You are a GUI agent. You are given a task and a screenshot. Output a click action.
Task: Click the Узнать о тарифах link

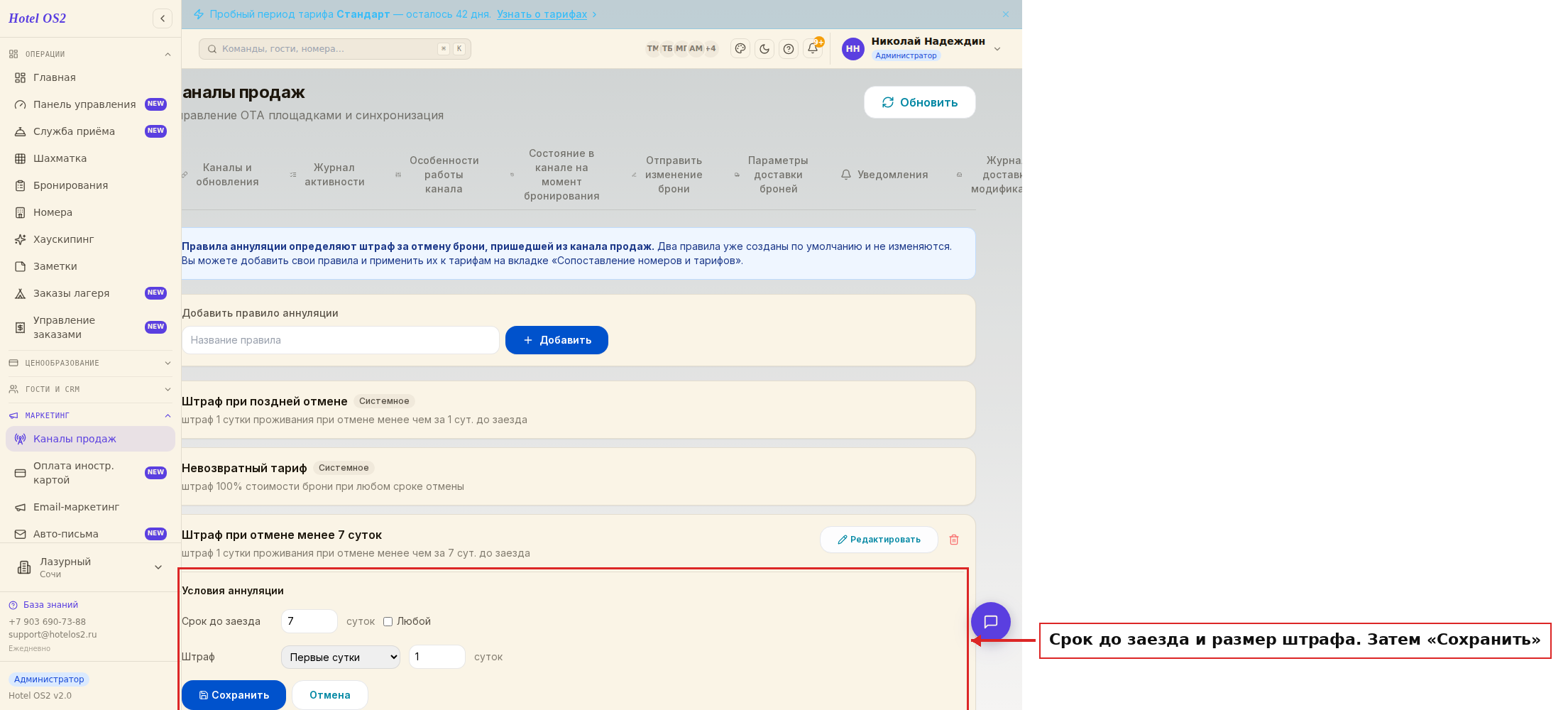pos(542,14)
